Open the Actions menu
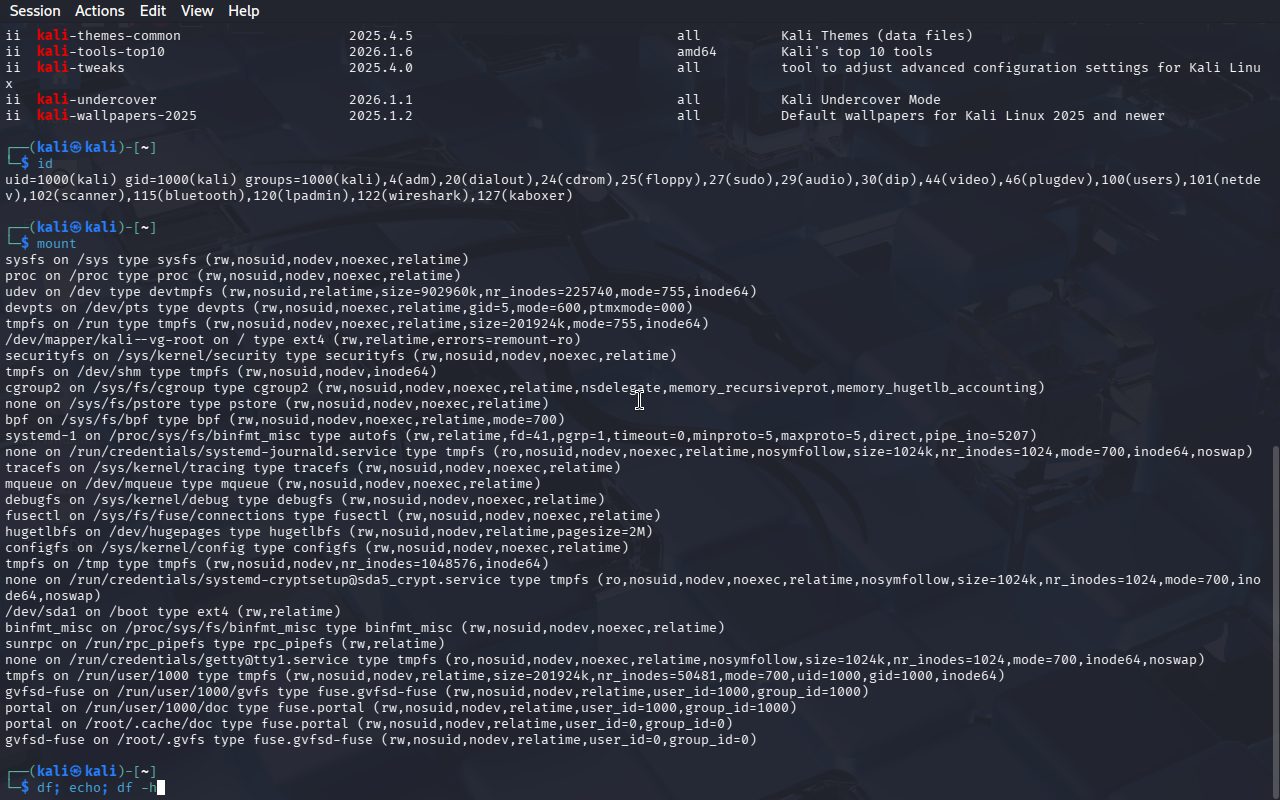This screenshot has width=1280, height=800. click(x=100, y=11)
